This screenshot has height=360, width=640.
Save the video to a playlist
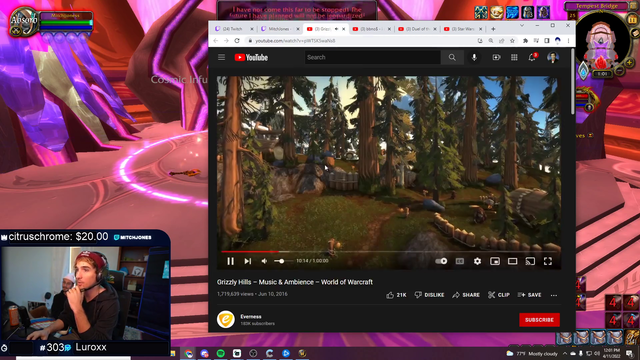click(529, 295)
